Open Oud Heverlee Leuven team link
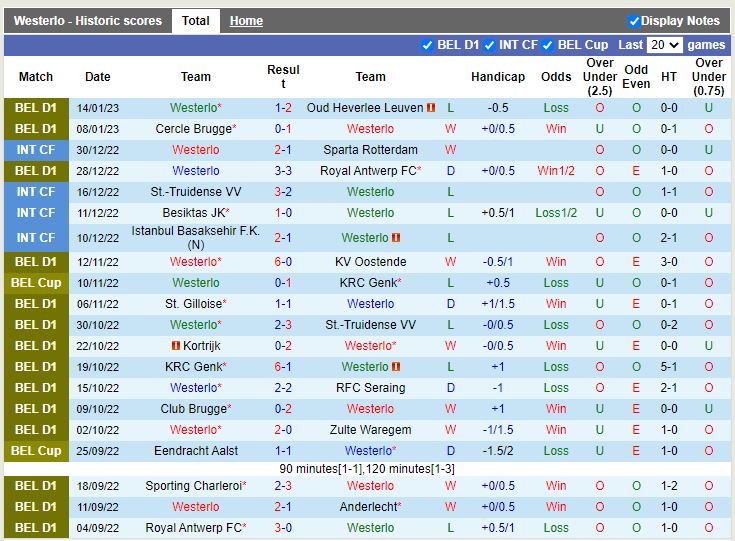 pyautogui.click(x=365, y=108)
